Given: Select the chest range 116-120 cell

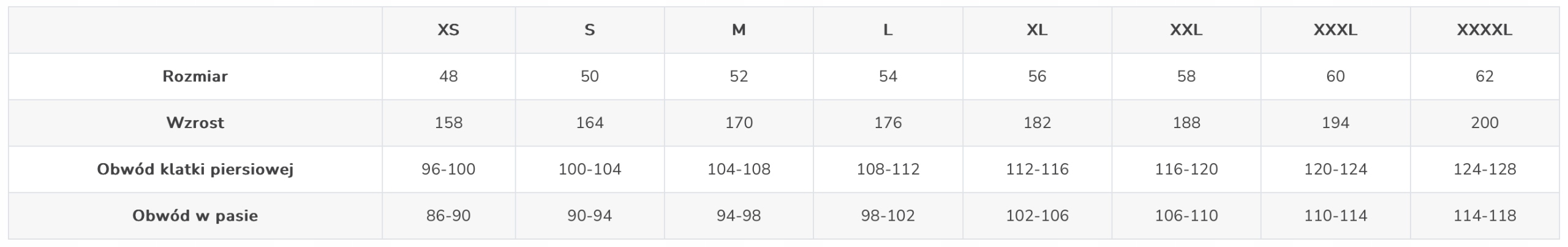Looking at the screenshot, I should pyautogui.click(x=1186, y=170).
